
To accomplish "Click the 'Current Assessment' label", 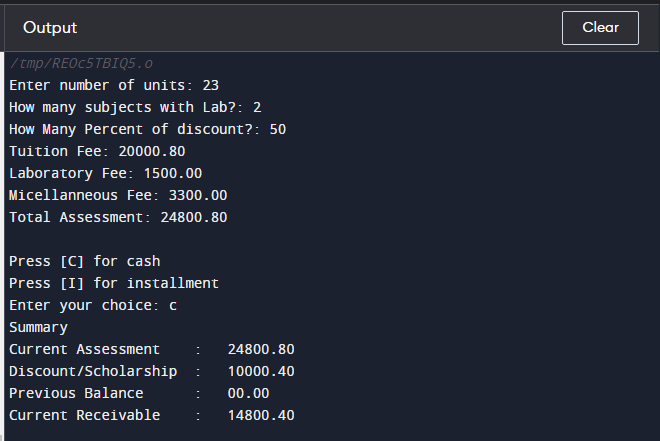I will click(85, 349).
